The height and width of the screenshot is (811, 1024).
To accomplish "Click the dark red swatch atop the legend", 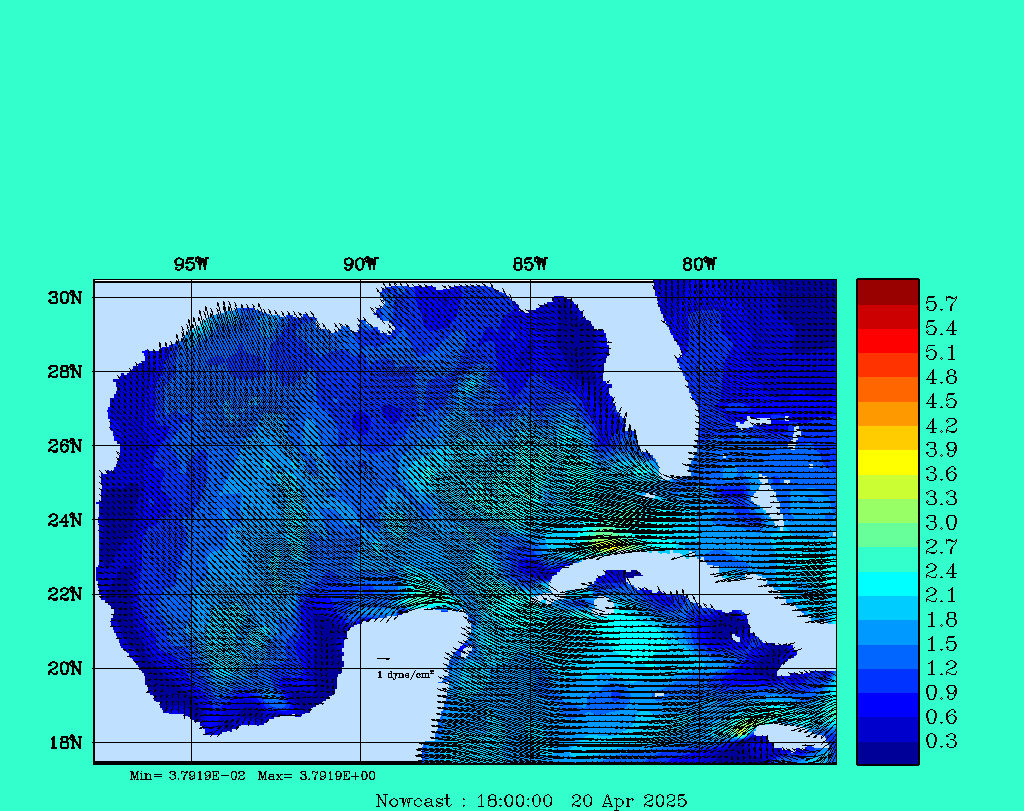I will click(887, 292).
